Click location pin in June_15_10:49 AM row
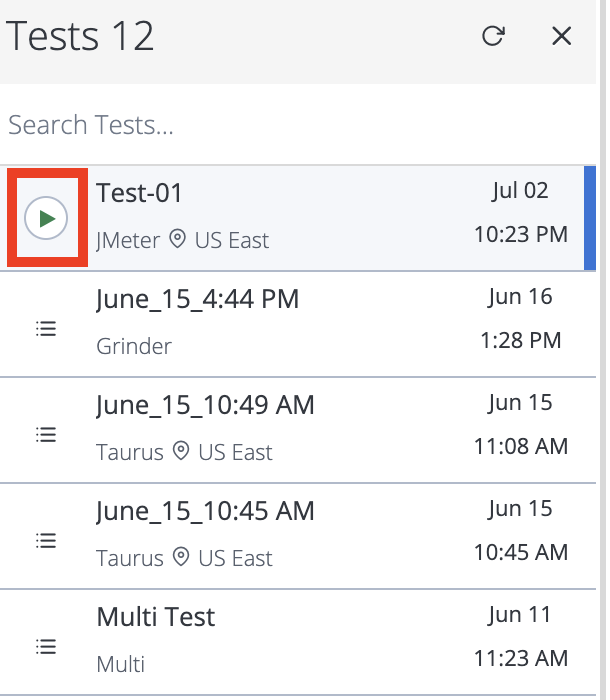The width and height of the screenshot is (610, 700). 181,451
